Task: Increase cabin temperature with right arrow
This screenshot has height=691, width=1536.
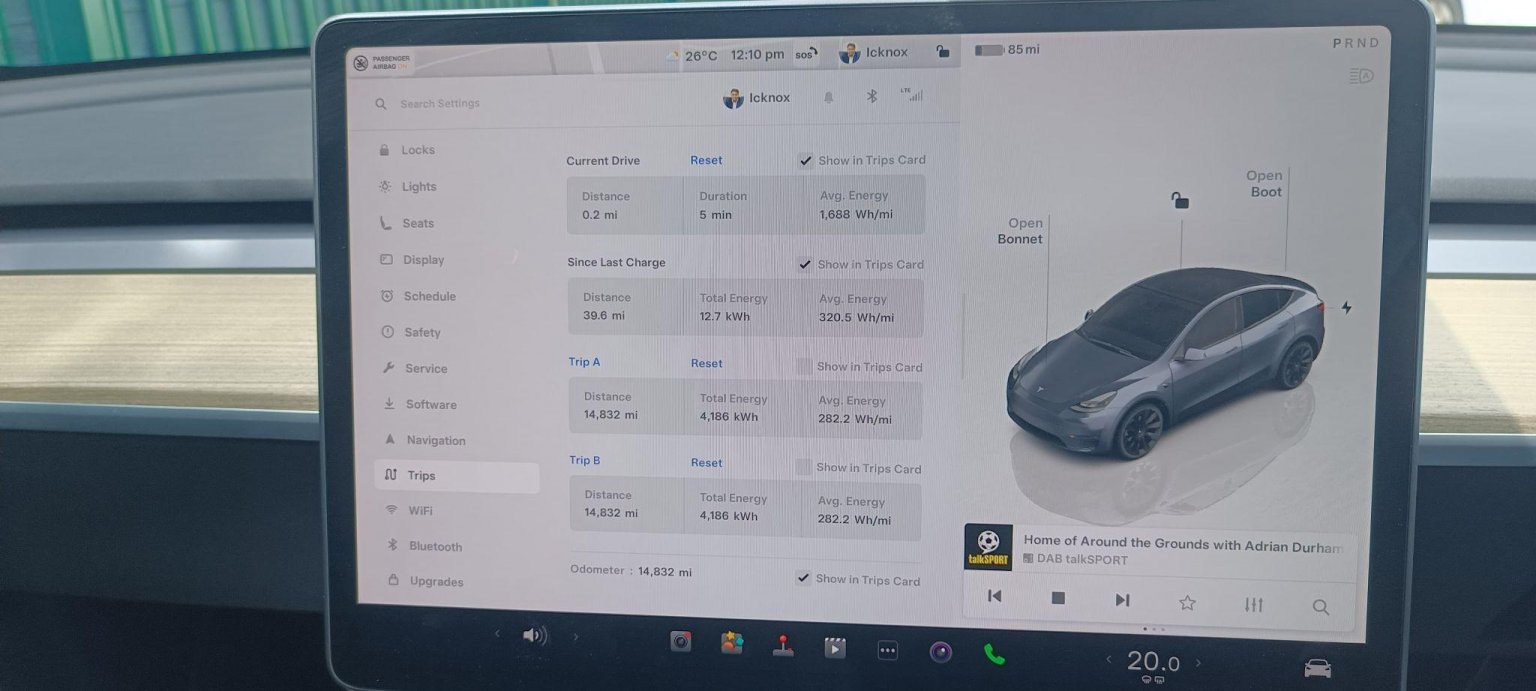Action: point(1198,662)
